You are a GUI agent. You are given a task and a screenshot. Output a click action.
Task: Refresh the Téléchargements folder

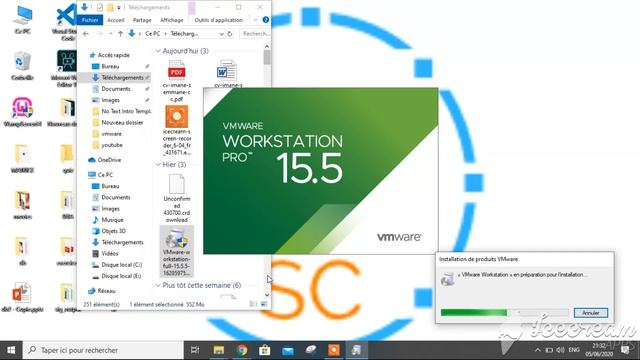[x=230, y=34]
